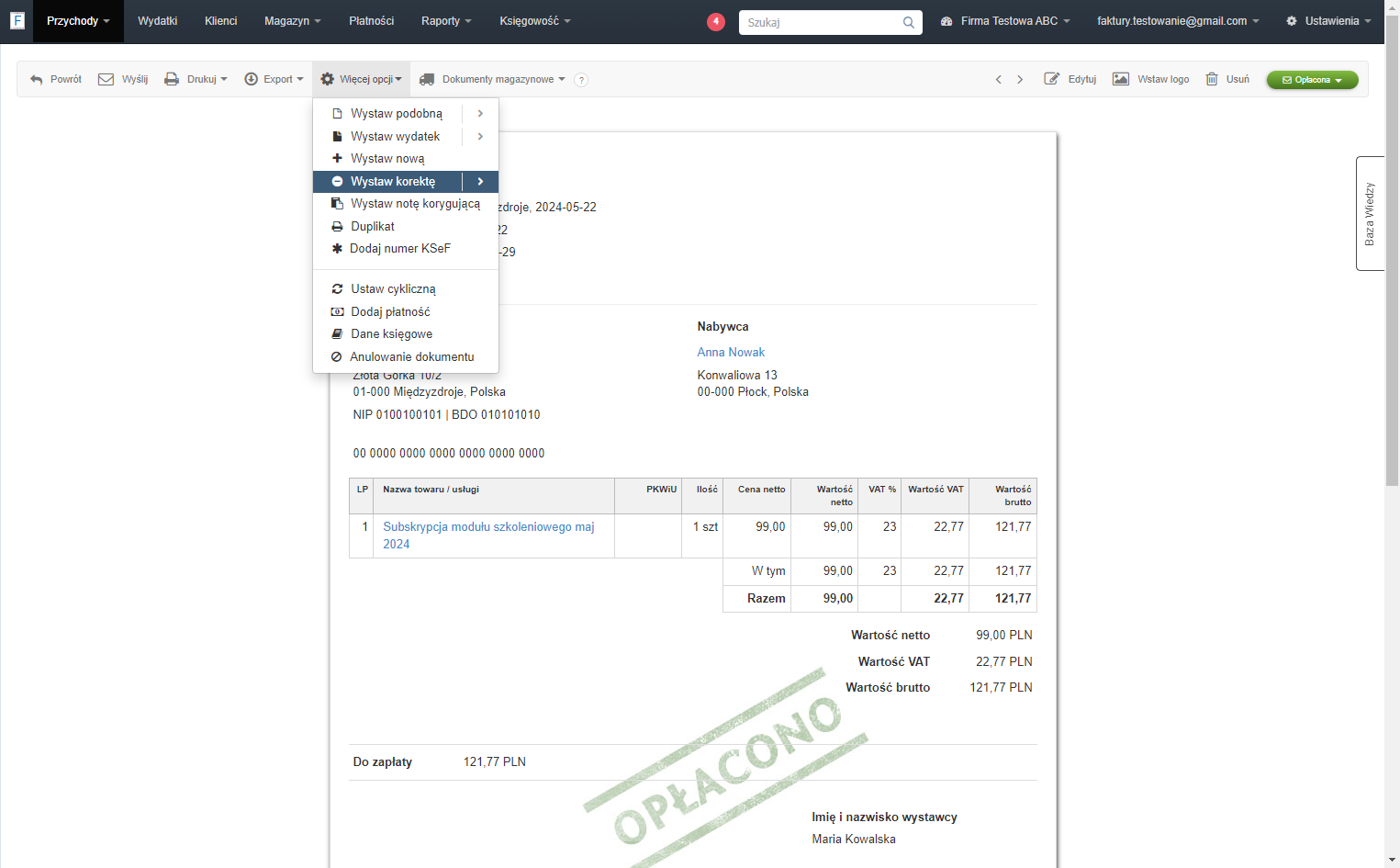Click the Ustawienia gear icon
The image size is (1400, 868).
[x=1292, y=21]
